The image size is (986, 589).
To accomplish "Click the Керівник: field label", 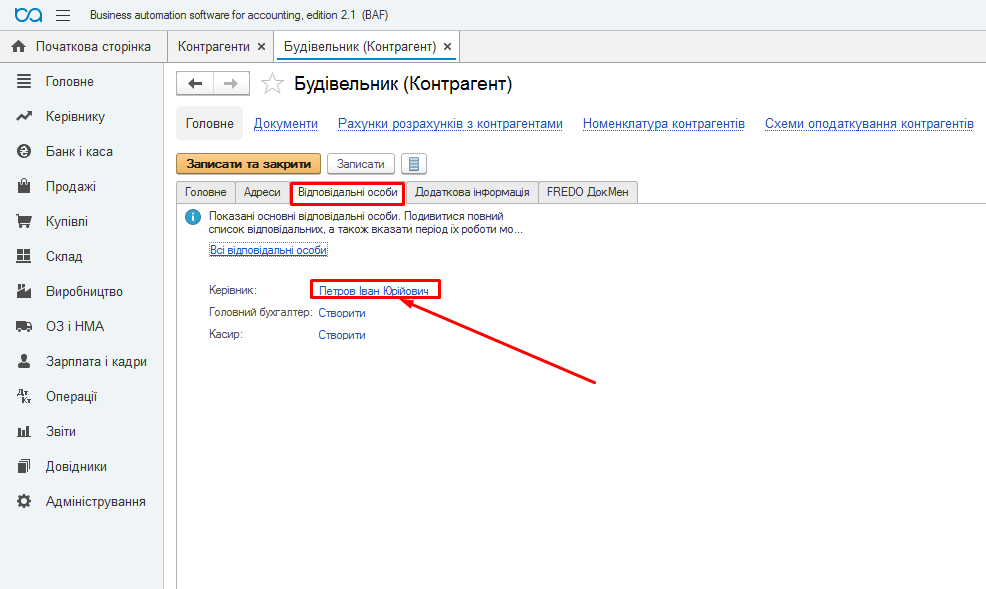I will pos(233,290).
